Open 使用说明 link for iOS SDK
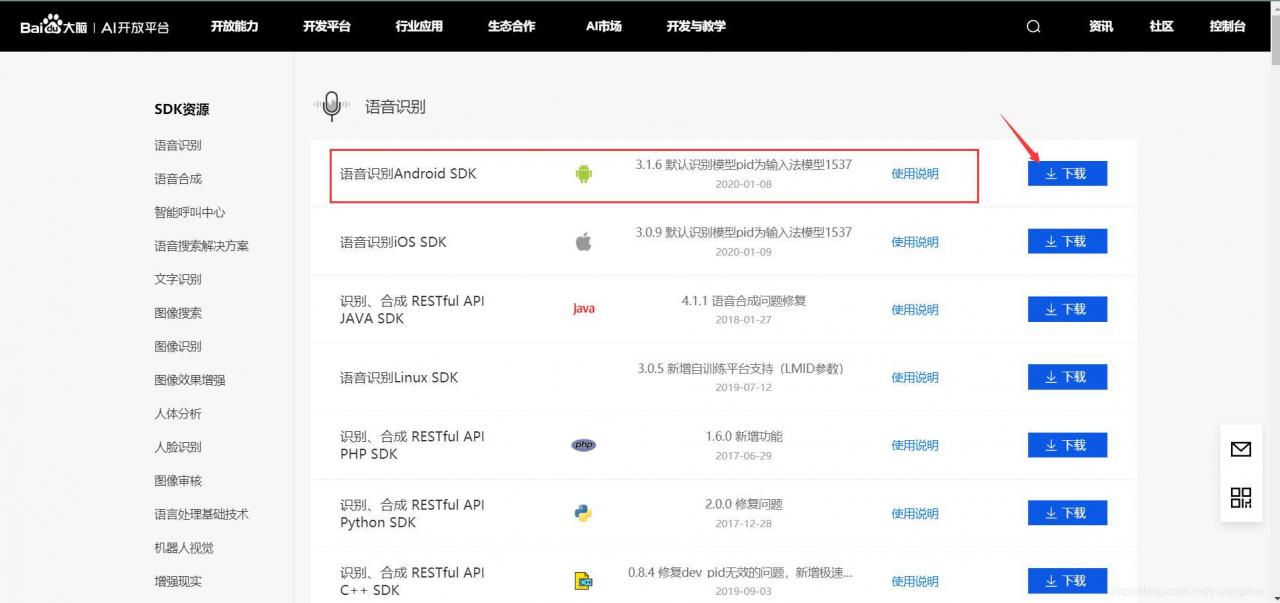1280x603 pixels. click(x=915, y=242)
